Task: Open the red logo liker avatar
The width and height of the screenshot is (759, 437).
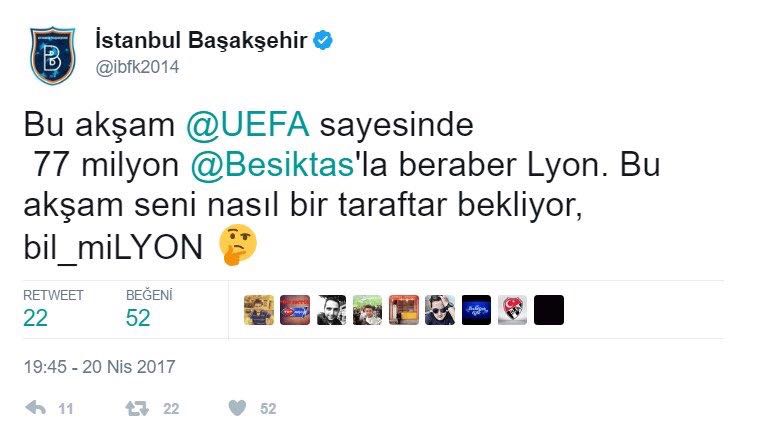Action: (295, 310)
